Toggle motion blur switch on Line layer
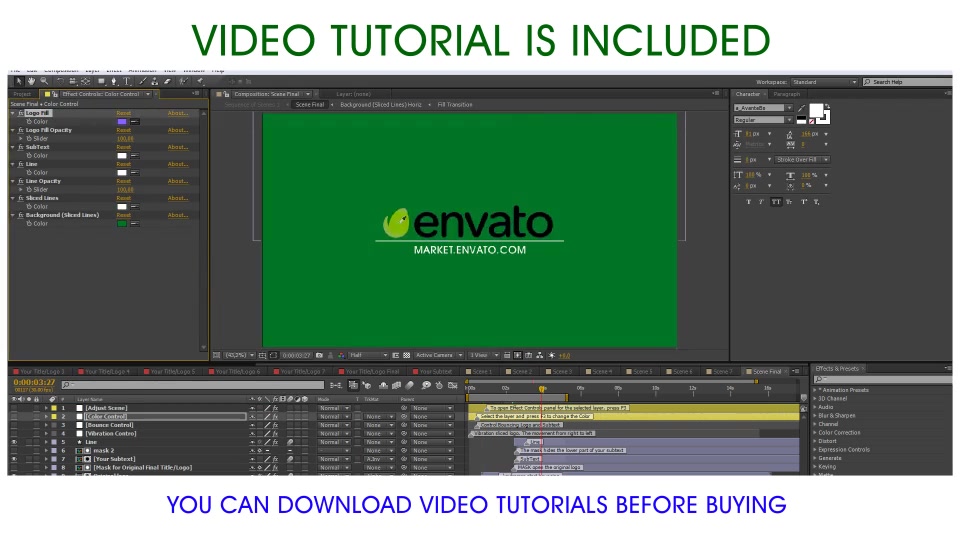 [x=290, y=442]
